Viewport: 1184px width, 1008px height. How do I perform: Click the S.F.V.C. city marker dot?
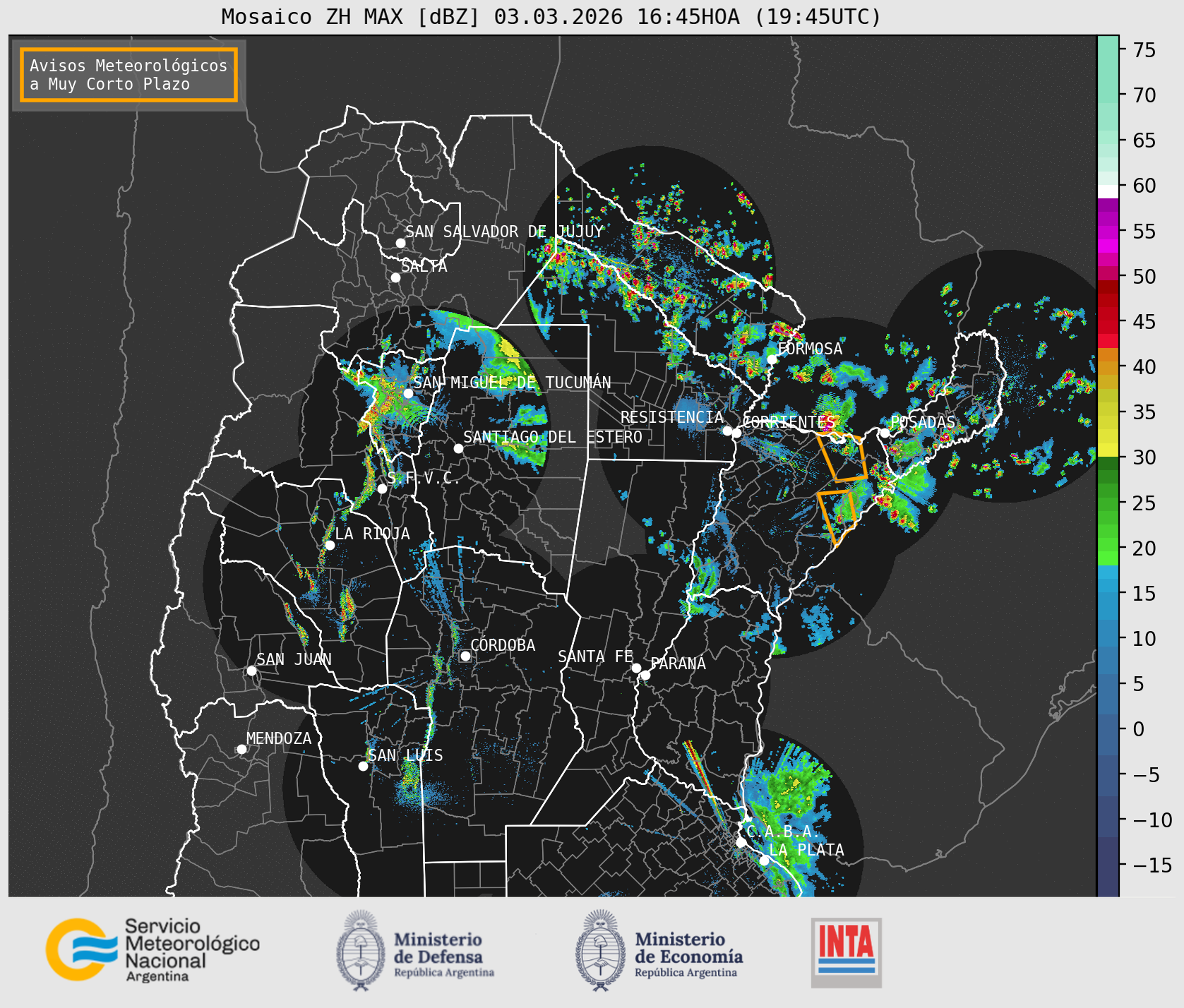tap(382, 488)
